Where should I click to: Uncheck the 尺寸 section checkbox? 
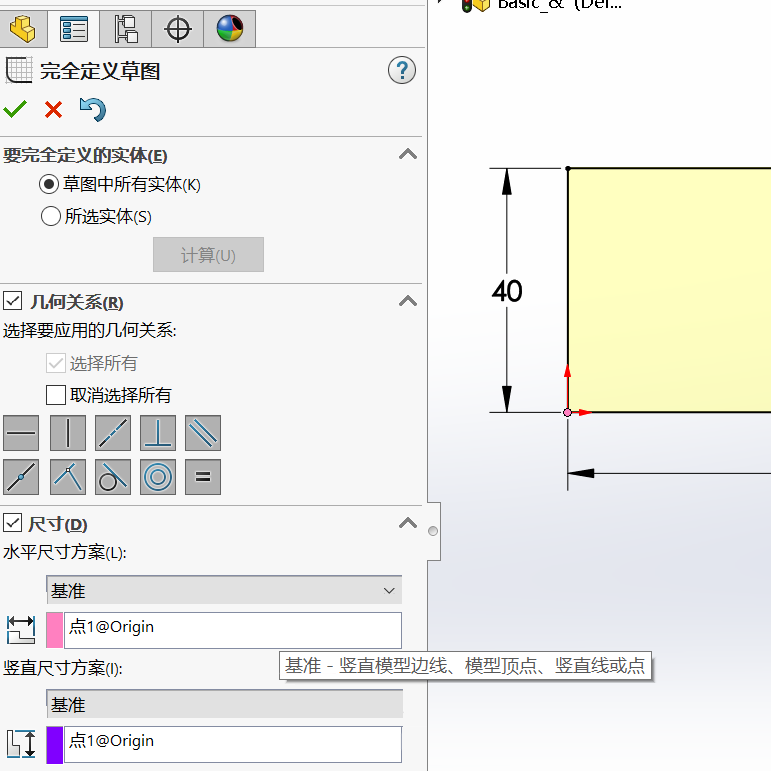(x=13, y=523)
